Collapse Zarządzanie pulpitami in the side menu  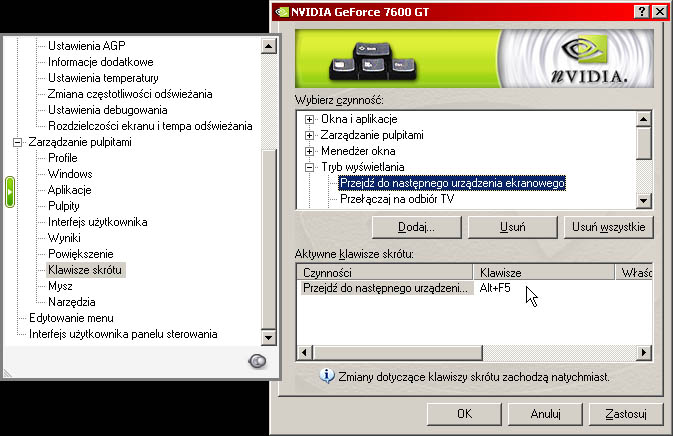click(x=17, y=142)
